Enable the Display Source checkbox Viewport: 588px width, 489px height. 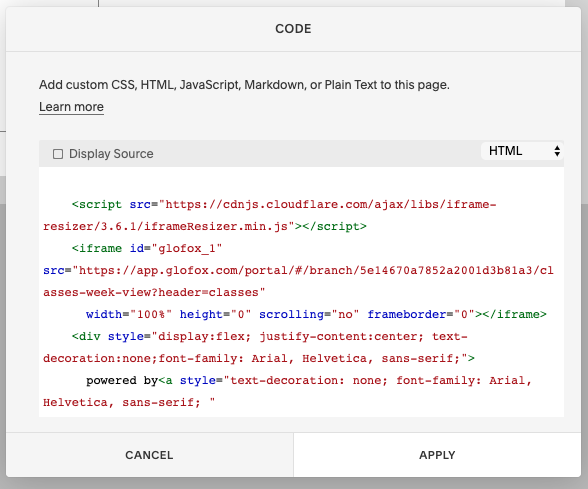click(x=58, y=154)
